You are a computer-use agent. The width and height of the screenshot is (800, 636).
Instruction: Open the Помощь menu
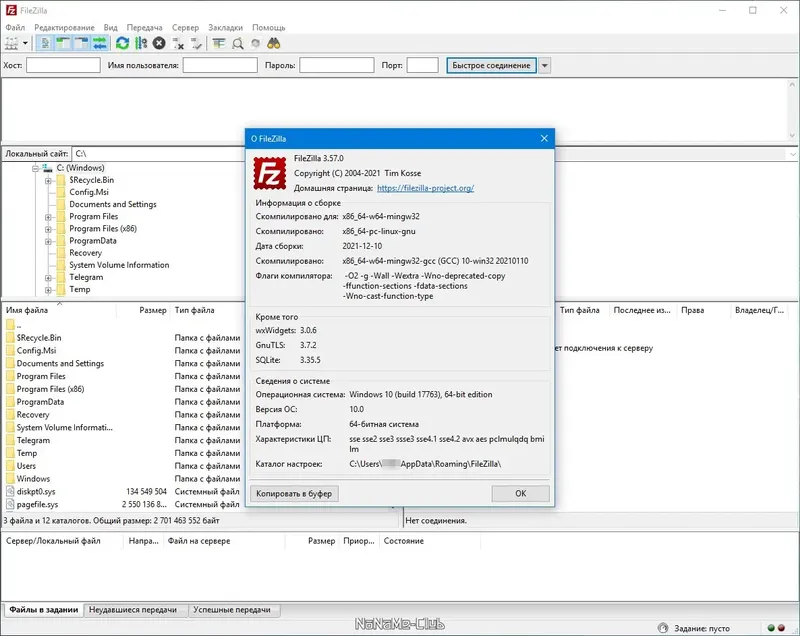click(268, 28)
